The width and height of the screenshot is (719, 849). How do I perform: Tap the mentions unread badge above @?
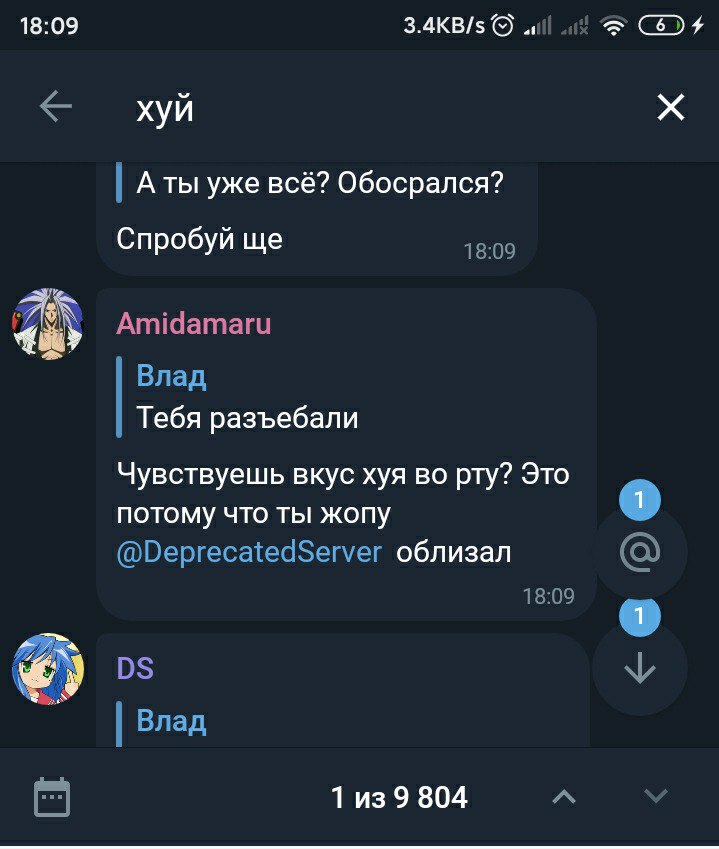click(x=639, y=500)
